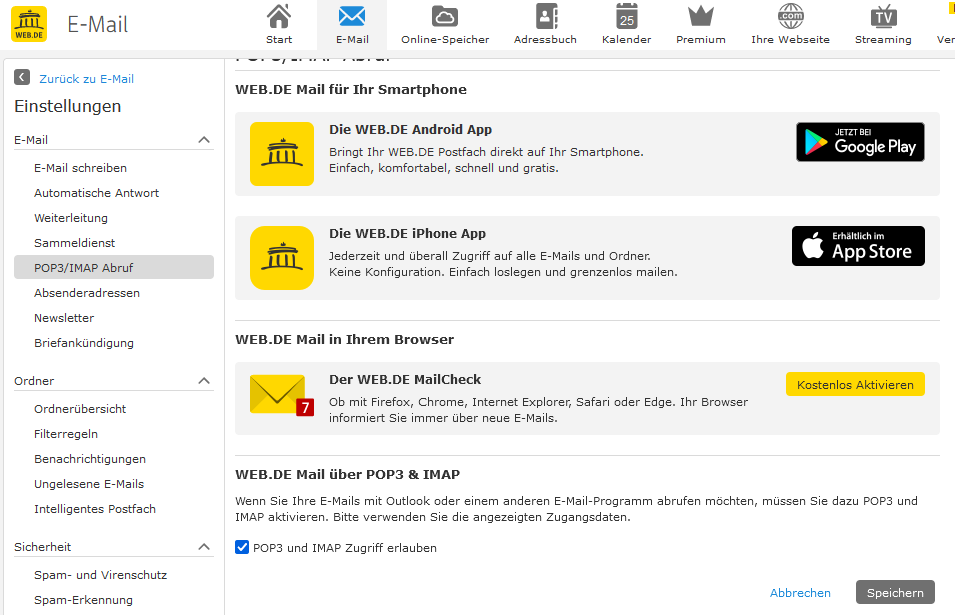Open the Adressbuch contacts icon
Image resolution: width=955 pixels, height=615 pixels.
tap(545, 16)
